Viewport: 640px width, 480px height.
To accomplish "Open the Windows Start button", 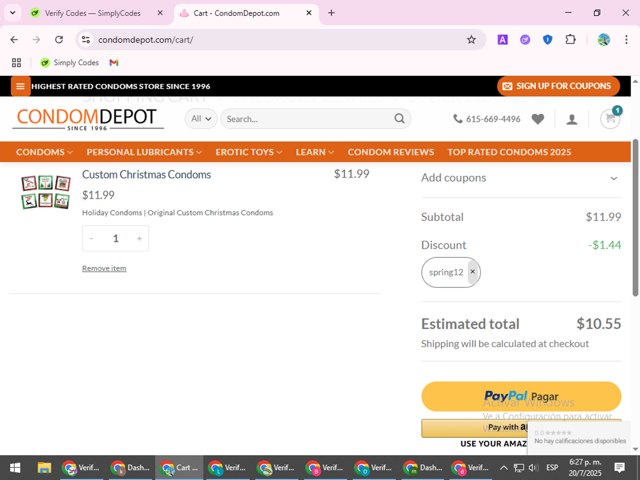I will pyautogui.click(x=15, y=467).
